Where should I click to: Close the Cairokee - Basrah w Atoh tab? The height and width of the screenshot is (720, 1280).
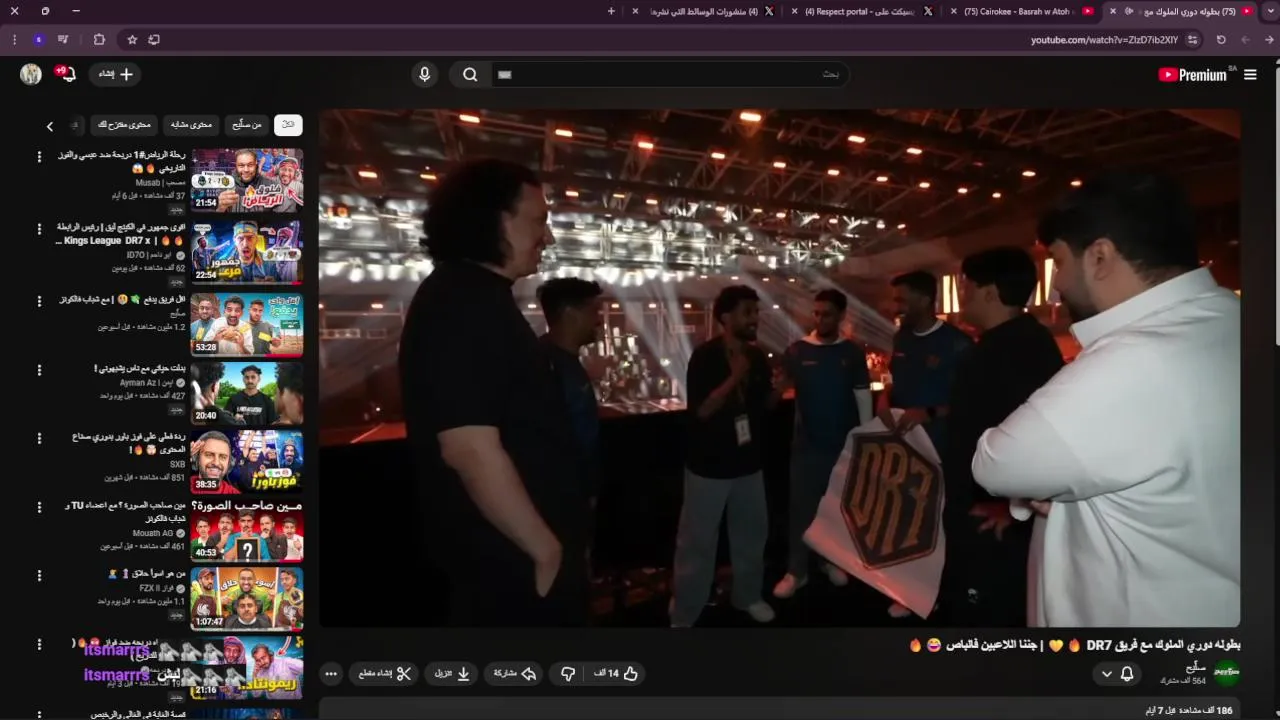coord(954,11)
